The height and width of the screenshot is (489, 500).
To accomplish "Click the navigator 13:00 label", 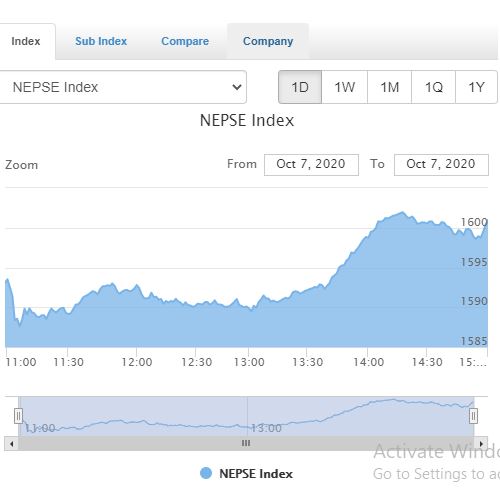I will [266, 428].
